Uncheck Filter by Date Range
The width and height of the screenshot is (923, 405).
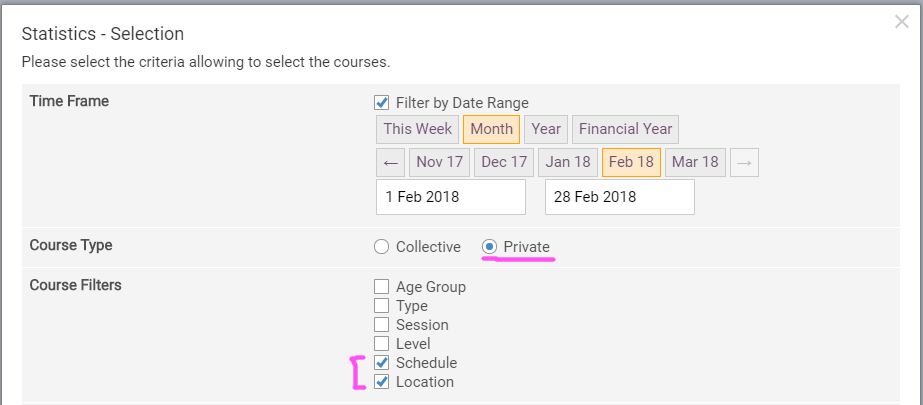(x=381, y=103)
